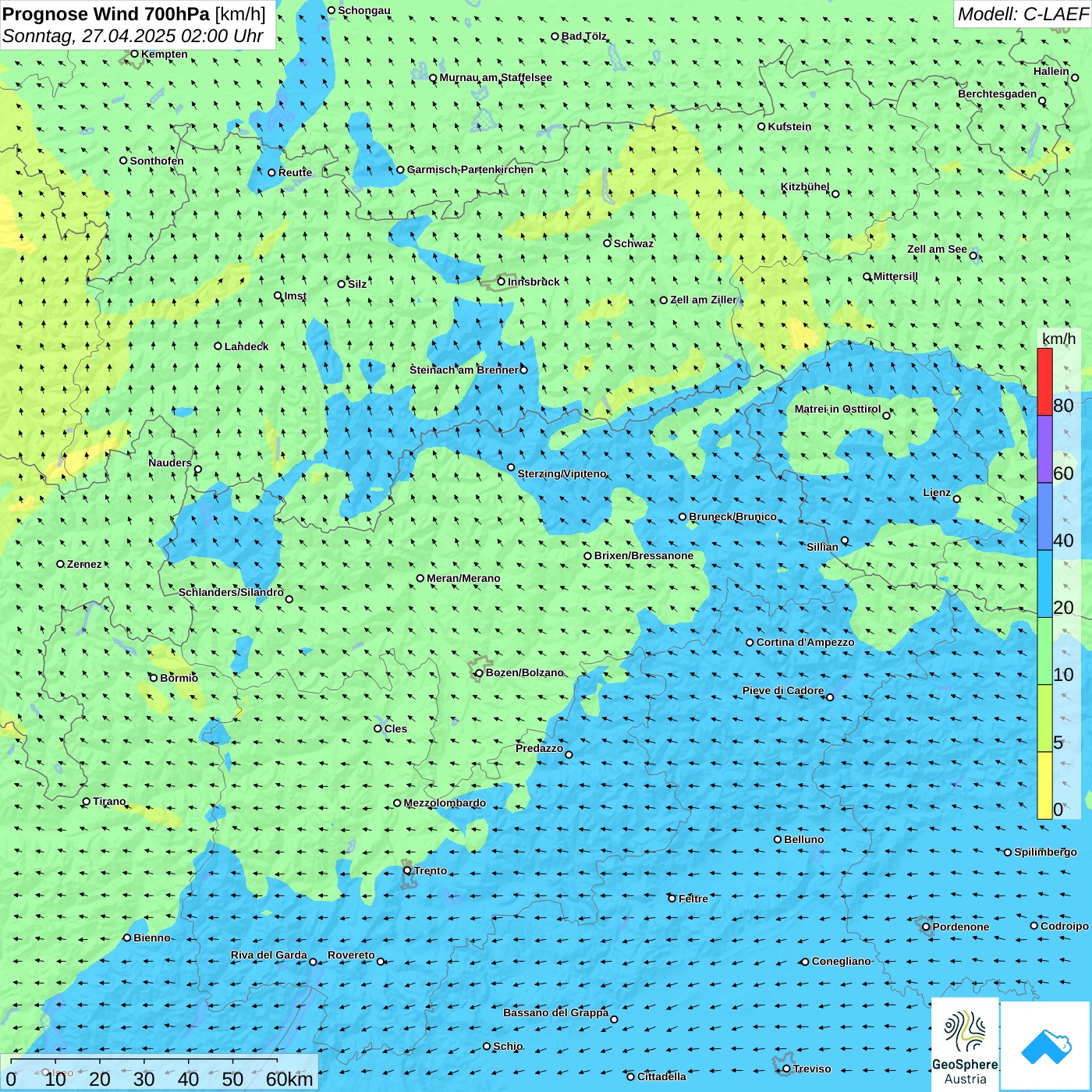1092x1092 pixels.
Task: Click the Cortina d'Ampezzo label
Action: 805,642
